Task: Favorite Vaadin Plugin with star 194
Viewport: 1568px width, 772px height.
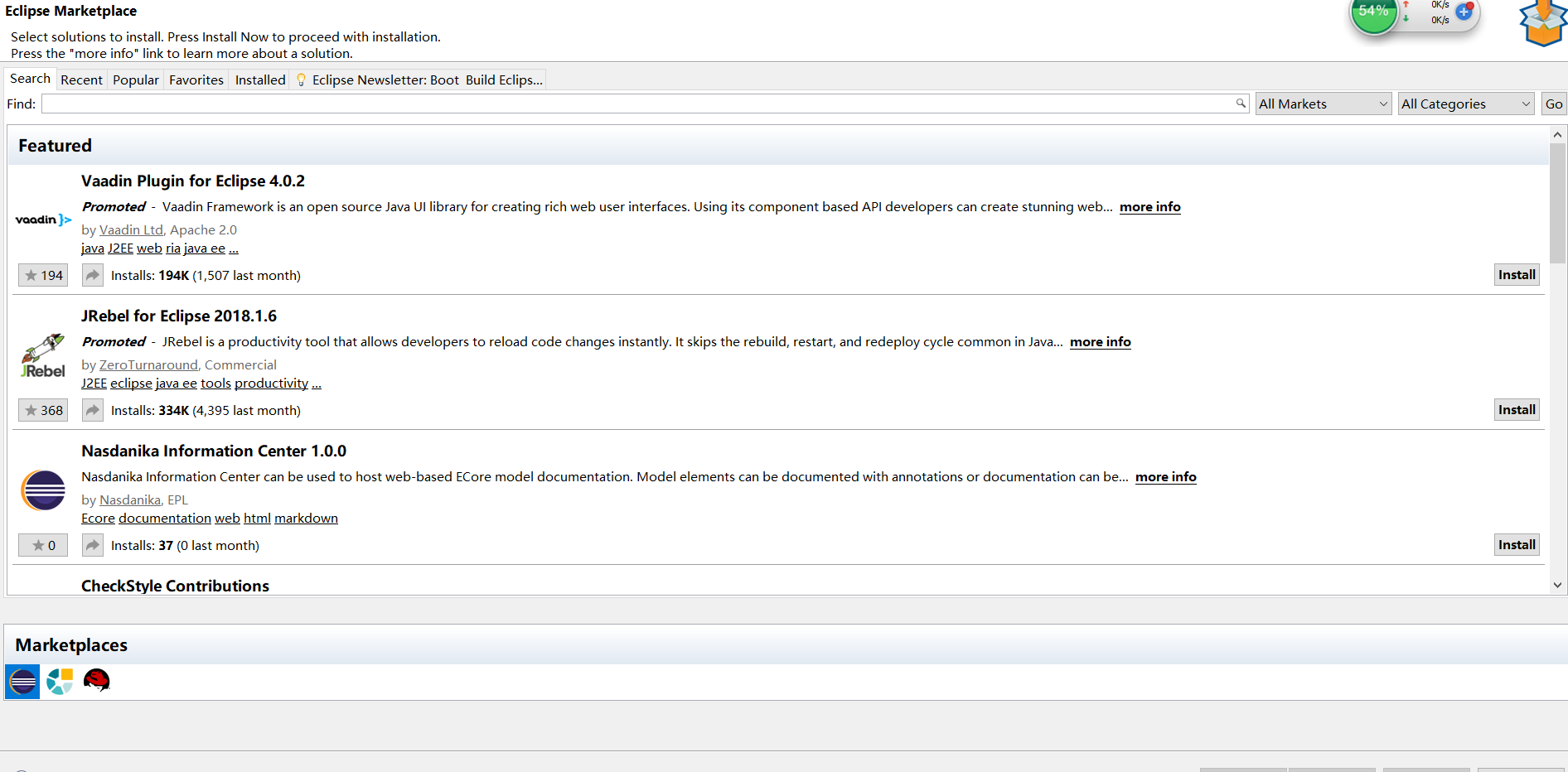Action: point(43,275)
